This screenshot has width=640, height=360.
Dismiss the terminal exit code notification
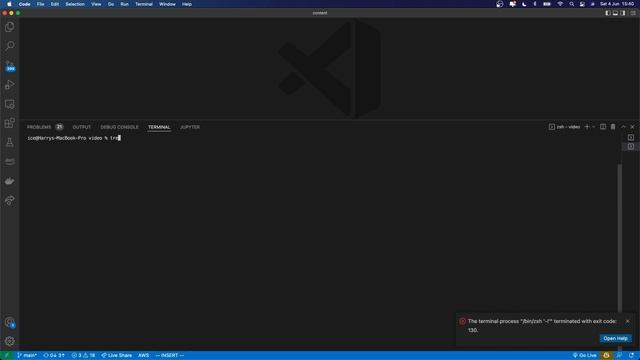click(x=627, y=321)
